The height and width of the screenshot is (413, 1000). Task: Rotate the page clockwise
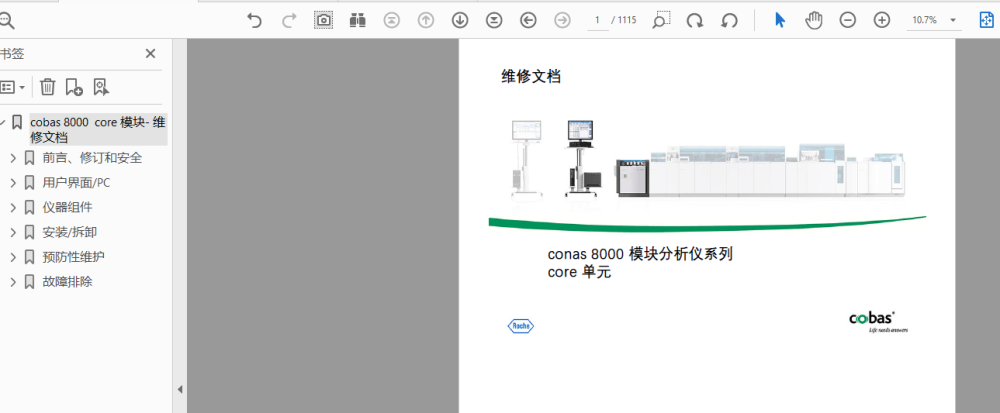(x=696, y=20)
